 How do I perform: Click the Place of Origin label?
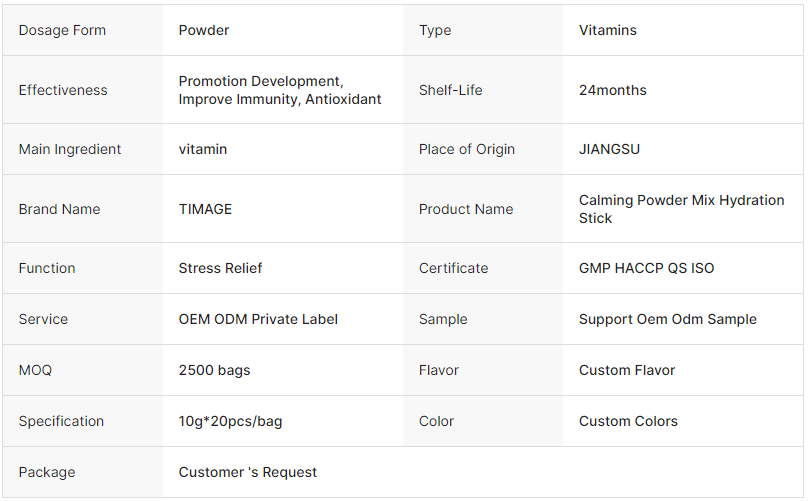(x=467, y=149)
